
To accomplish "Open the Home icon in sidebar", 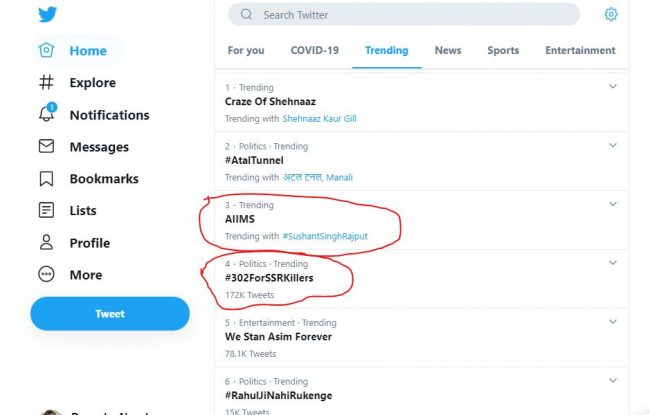I will (46, 50).
